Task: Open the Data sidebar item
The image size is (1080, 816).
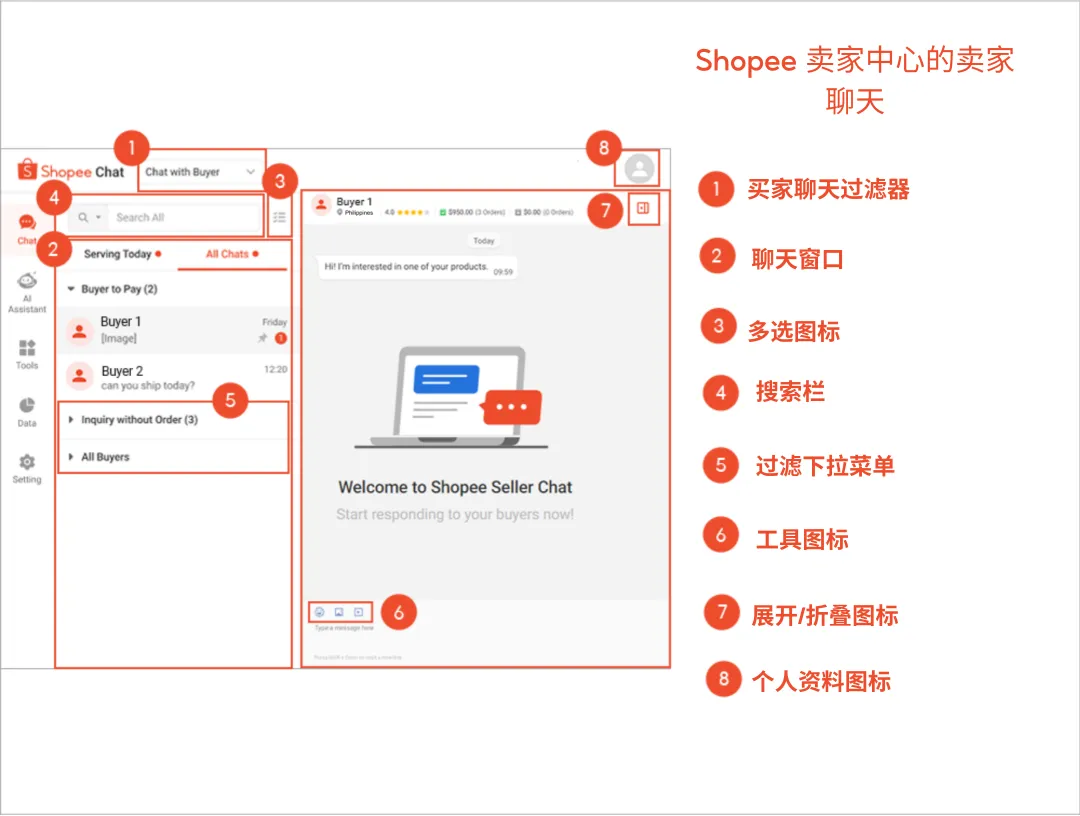Action: [27, 412]
